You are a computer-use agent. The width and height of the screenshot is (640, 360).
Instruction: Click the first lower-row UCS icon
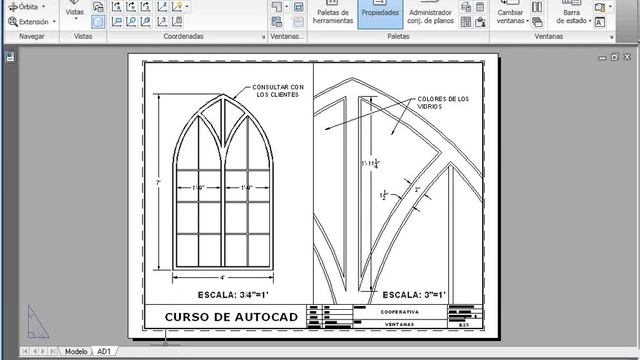pos(117,22)
